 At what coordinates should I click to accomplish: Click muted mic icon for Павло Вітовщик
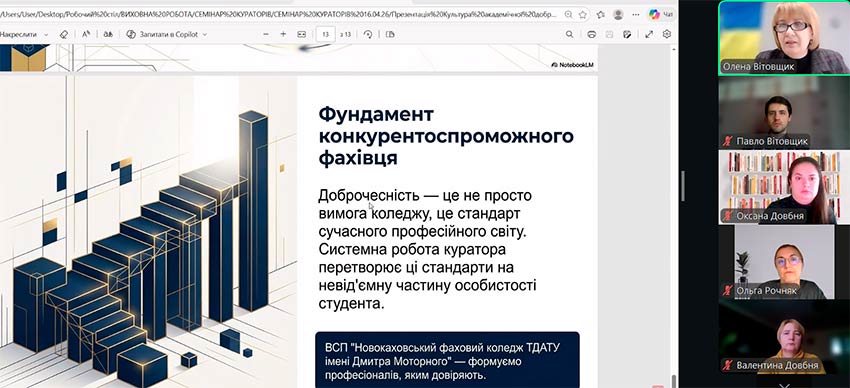coord(727,141)
